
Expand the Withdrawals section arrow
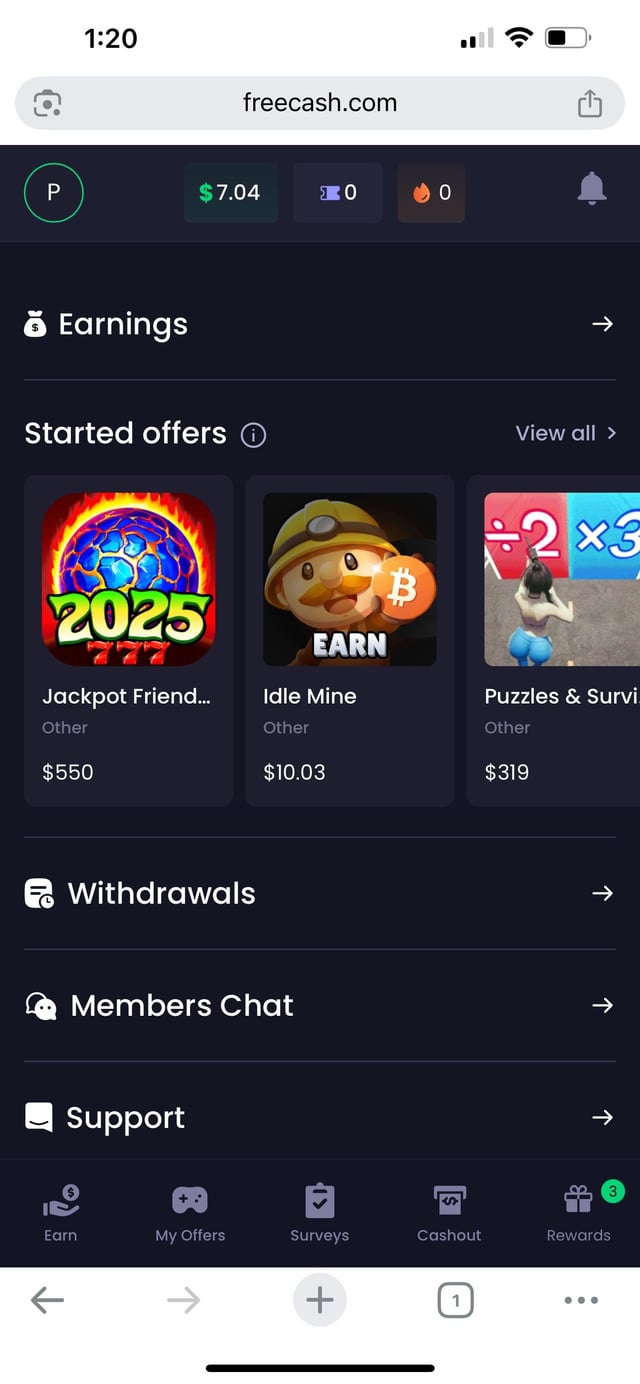pos(602,893)
